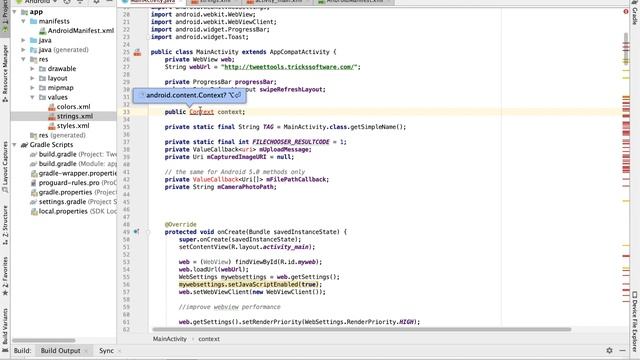Collapse the app module node
640x360 pixels.
pyautogui.click(x=15, y=12)
